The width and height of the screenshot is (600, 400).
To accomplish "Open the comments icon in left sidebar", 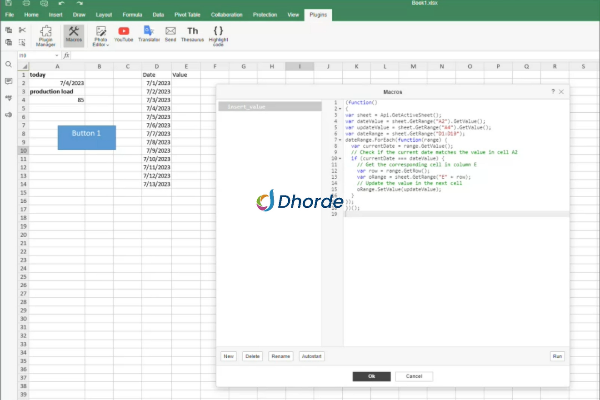I will pyautogui.click(x=8, y=80).
